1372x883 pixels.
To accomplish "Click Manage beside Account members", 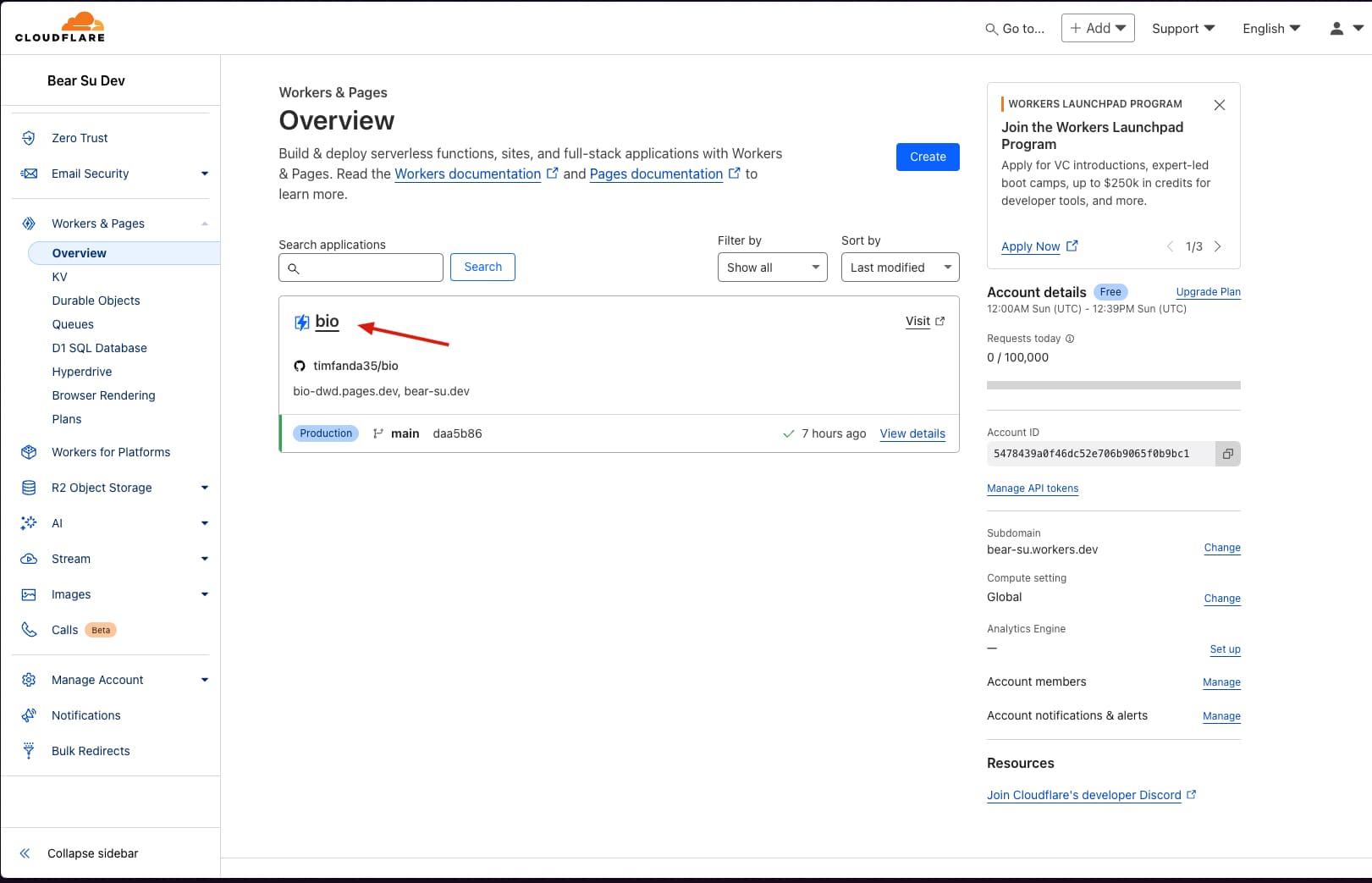I will [1221, 682].
